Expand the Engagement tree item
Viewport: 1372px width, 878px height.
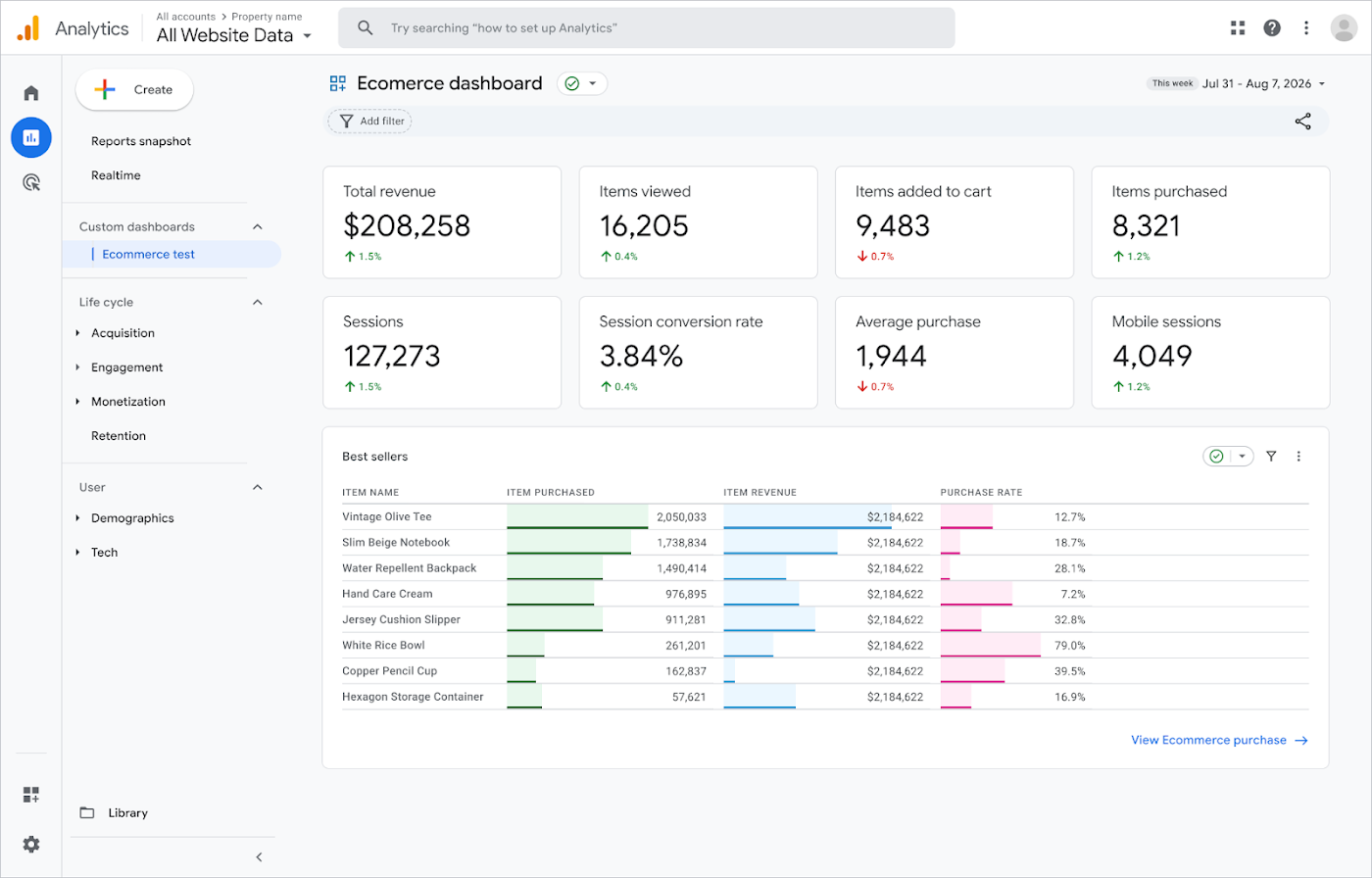[x=78, y=367]
